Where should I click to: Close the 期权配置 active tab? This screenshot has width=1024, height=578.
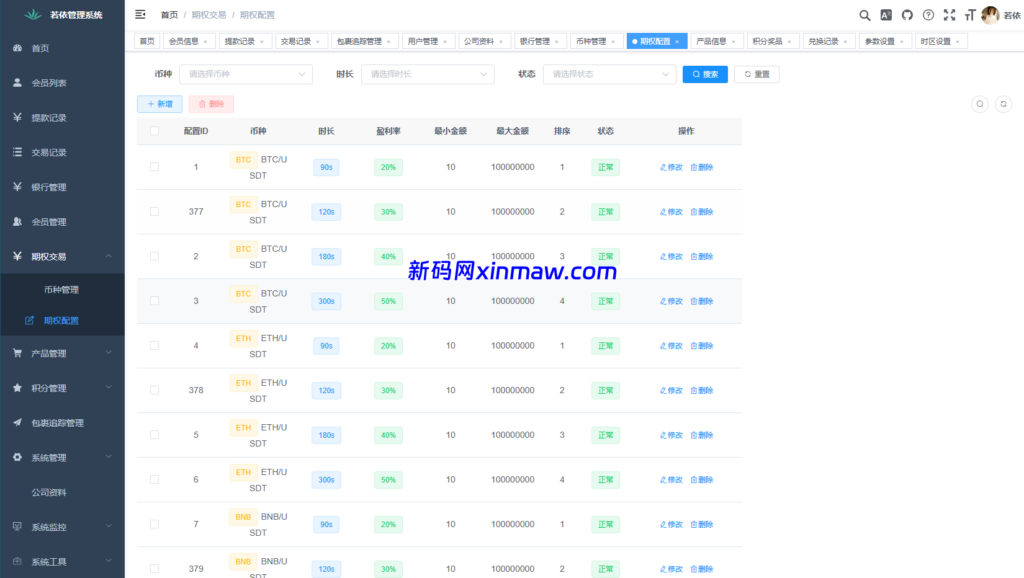click(x=677, y=42)
